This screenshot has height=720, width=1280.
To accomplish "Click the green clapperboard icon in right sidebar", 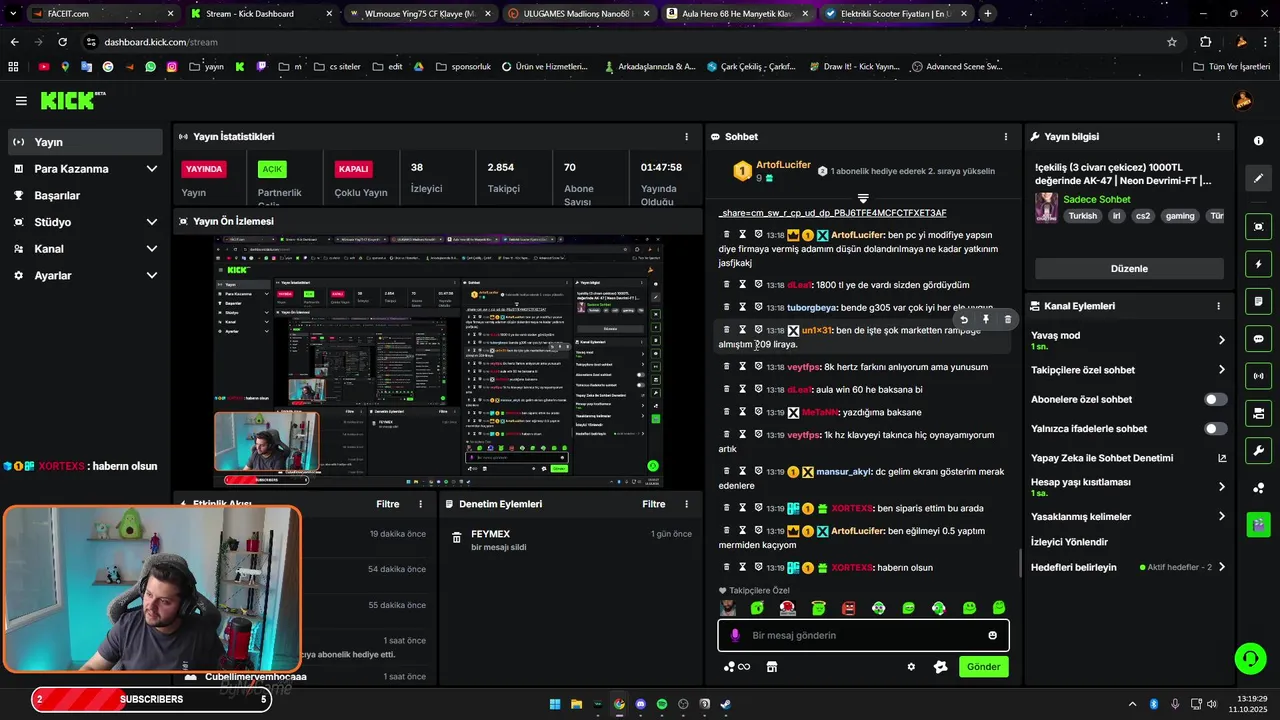I will click(x=1259, y=523).
